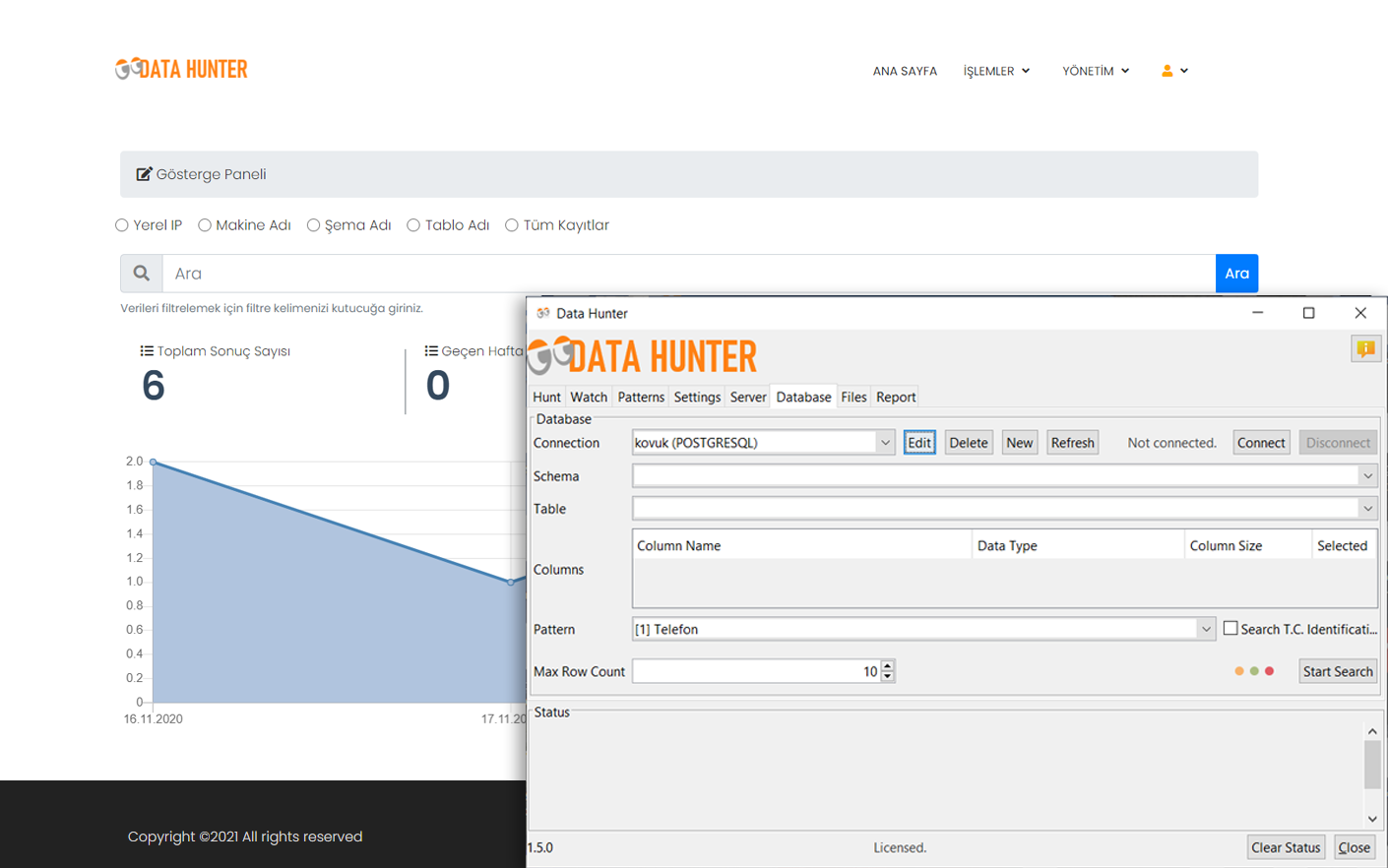Viewport: 1388px width, 868px height.
Task: Click the Data Hunter window title icon
Action: (x=542, y=313)
